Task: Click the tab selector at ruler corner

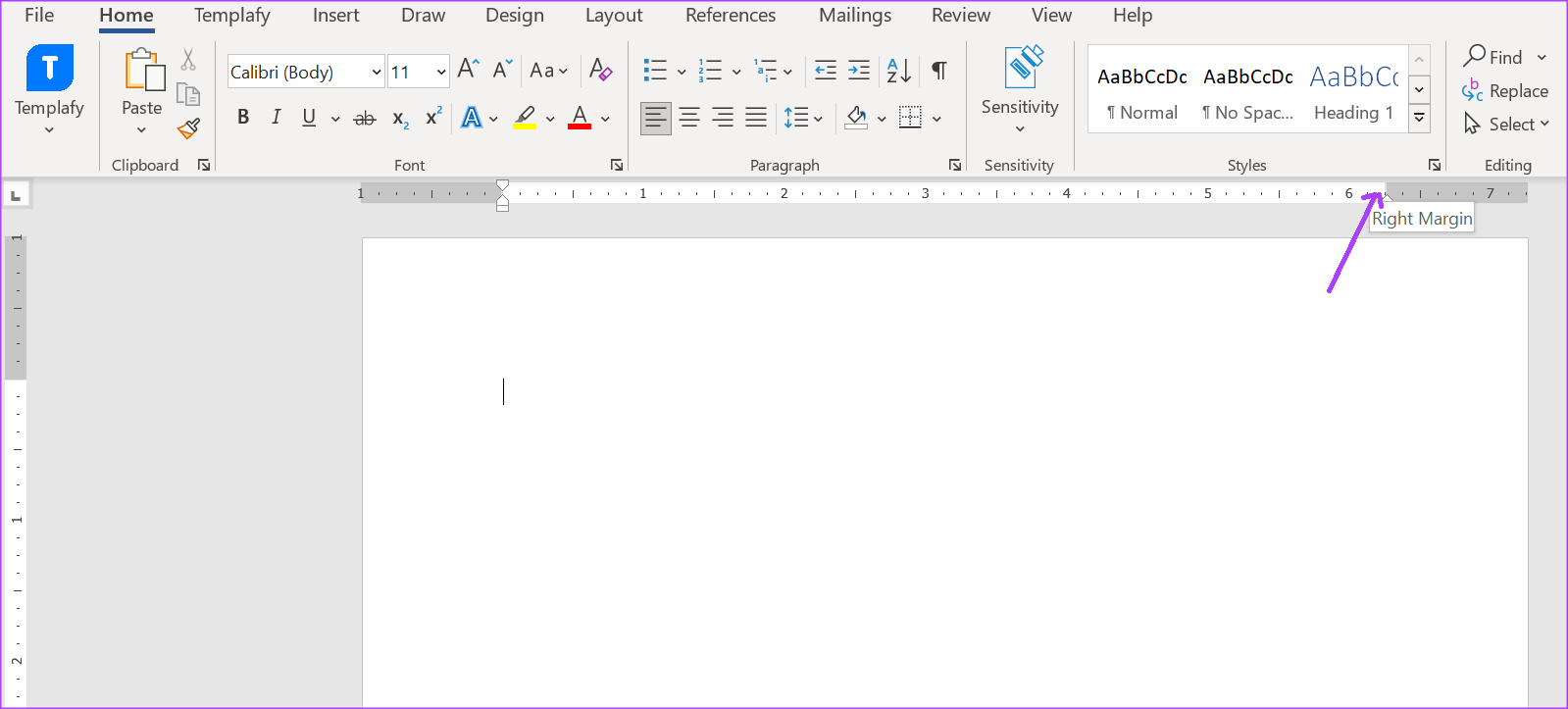Action: tap(16, 195)
